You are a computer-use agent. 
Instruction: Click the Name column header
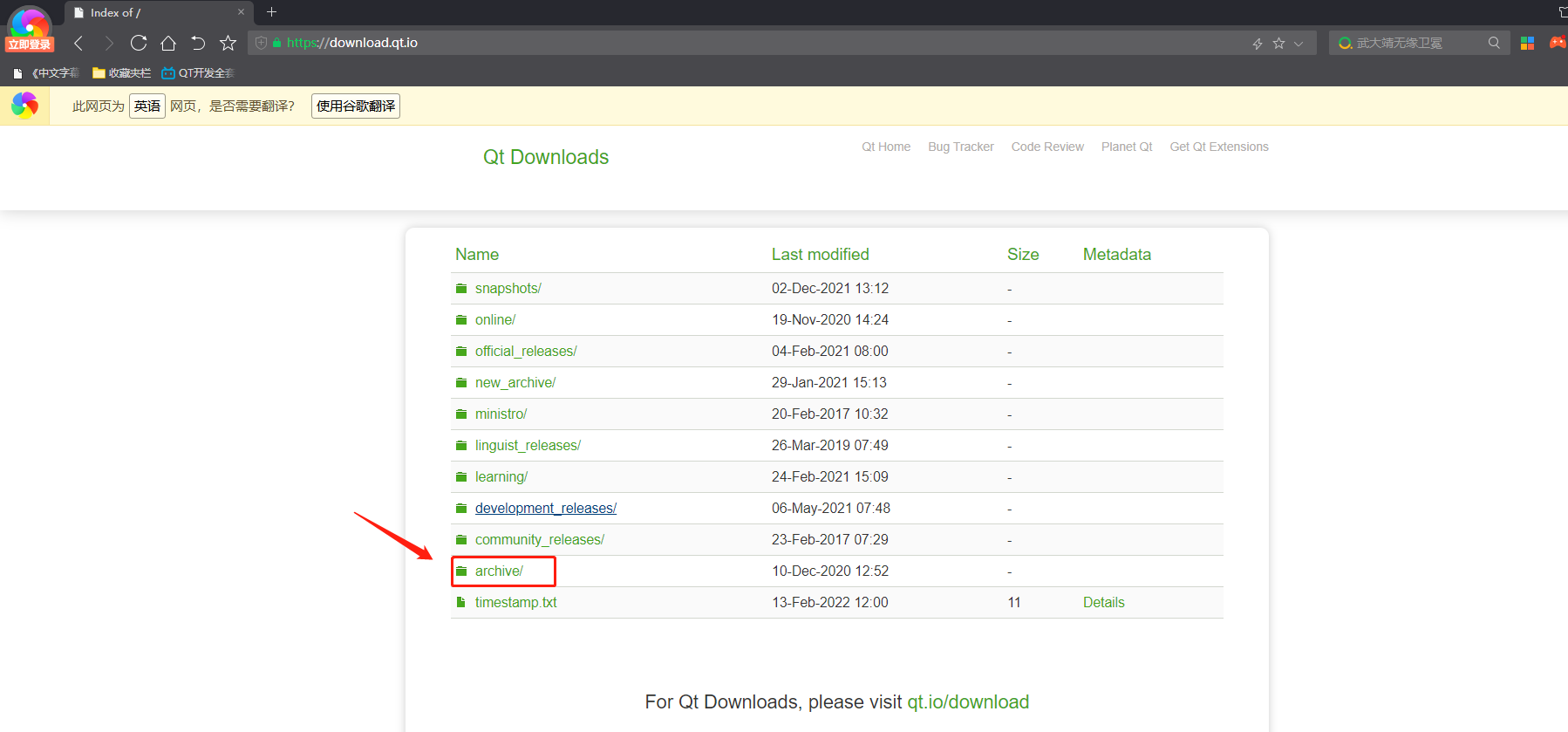click(477, 255)
